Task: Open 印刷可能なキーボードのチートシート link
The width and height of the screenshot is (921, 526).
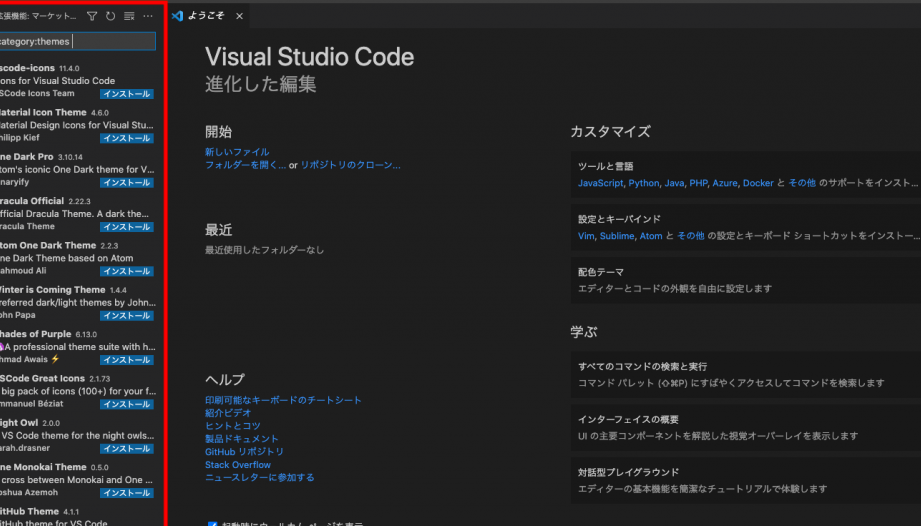Action: click(x=283, y=400)
